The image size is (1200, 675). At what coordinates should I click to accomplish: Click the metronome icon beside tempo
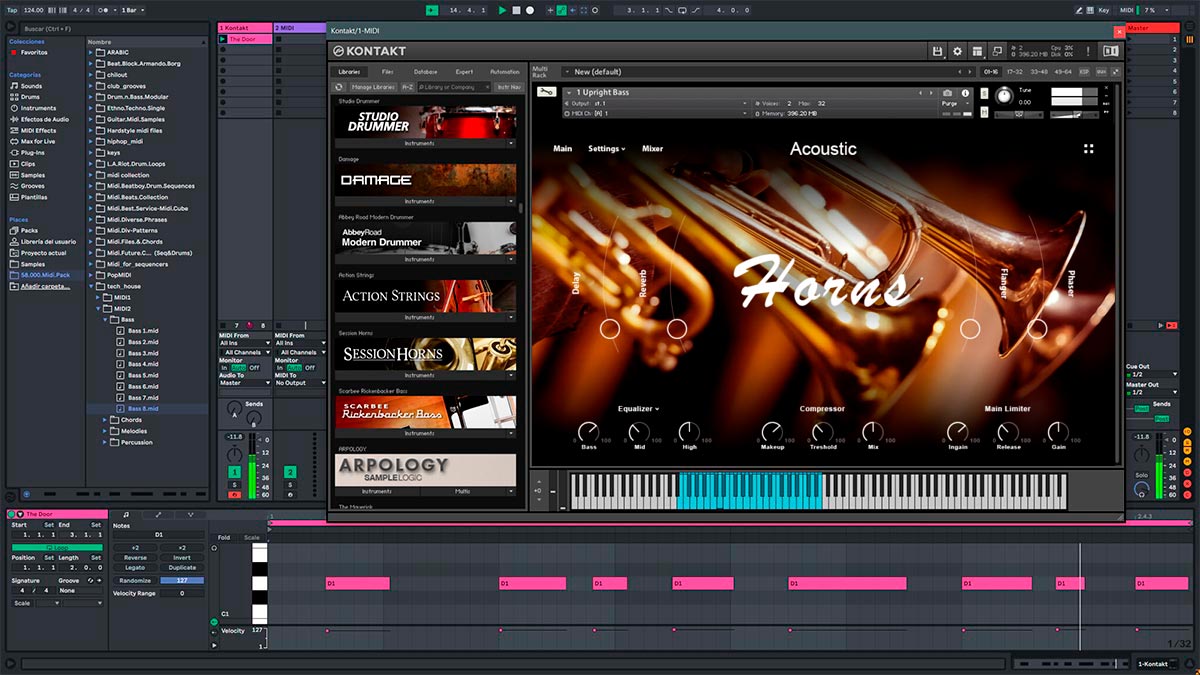click(x=105, y=10)
